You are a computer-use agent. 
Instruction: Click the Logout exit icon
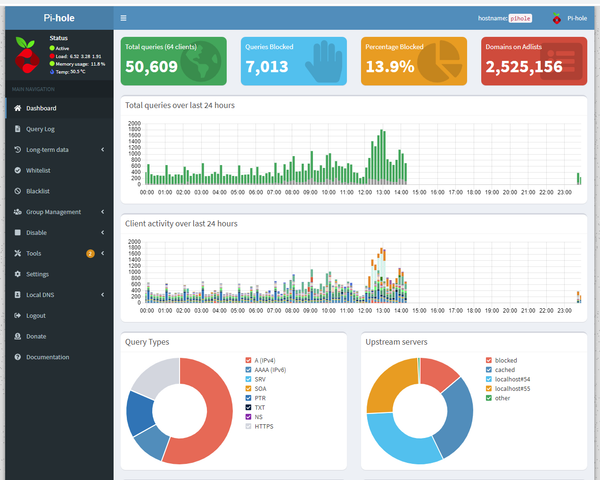click(18, 315)
